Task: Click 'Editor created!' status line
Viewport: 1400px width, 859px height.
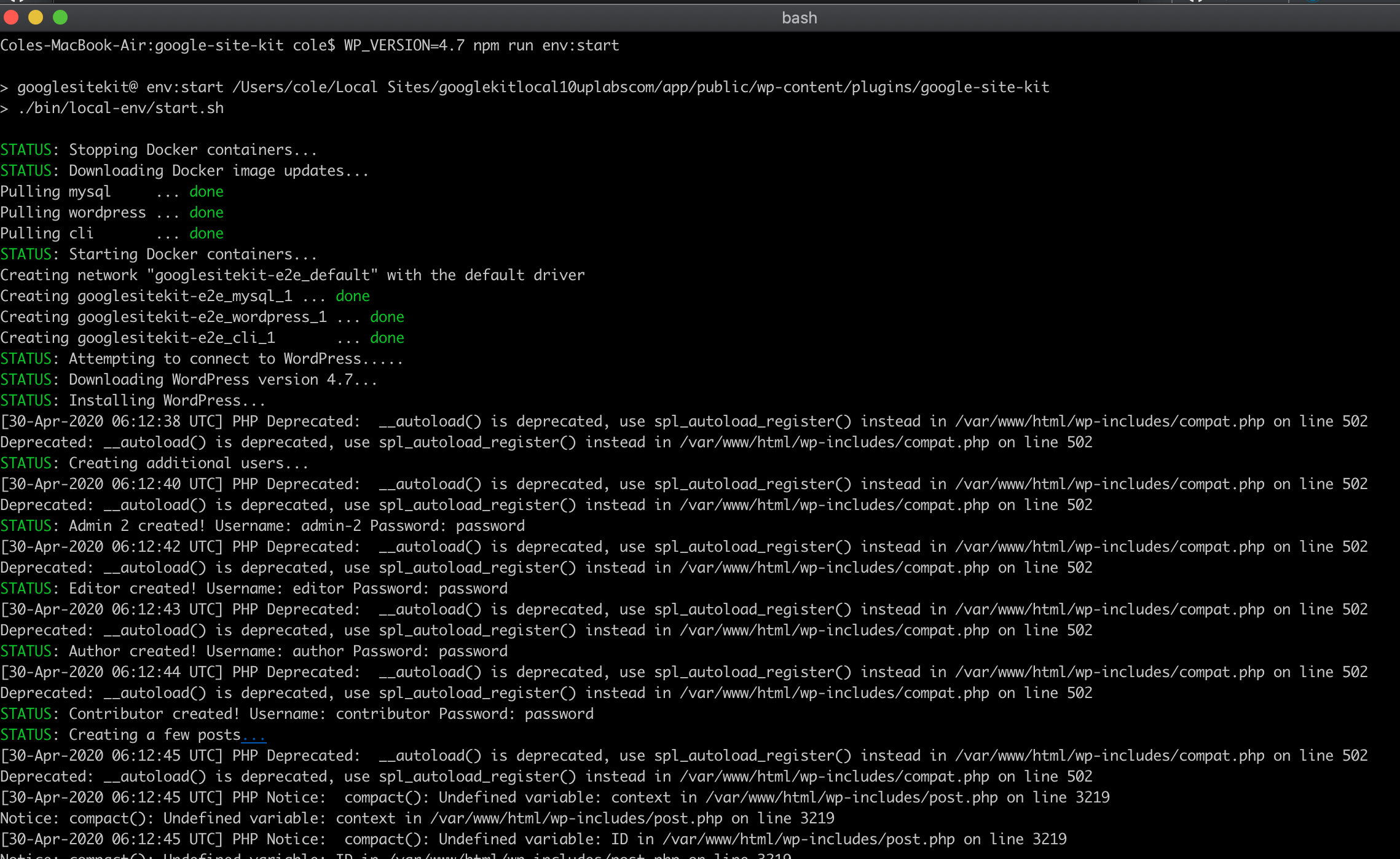Action: [x=254, y=589]
